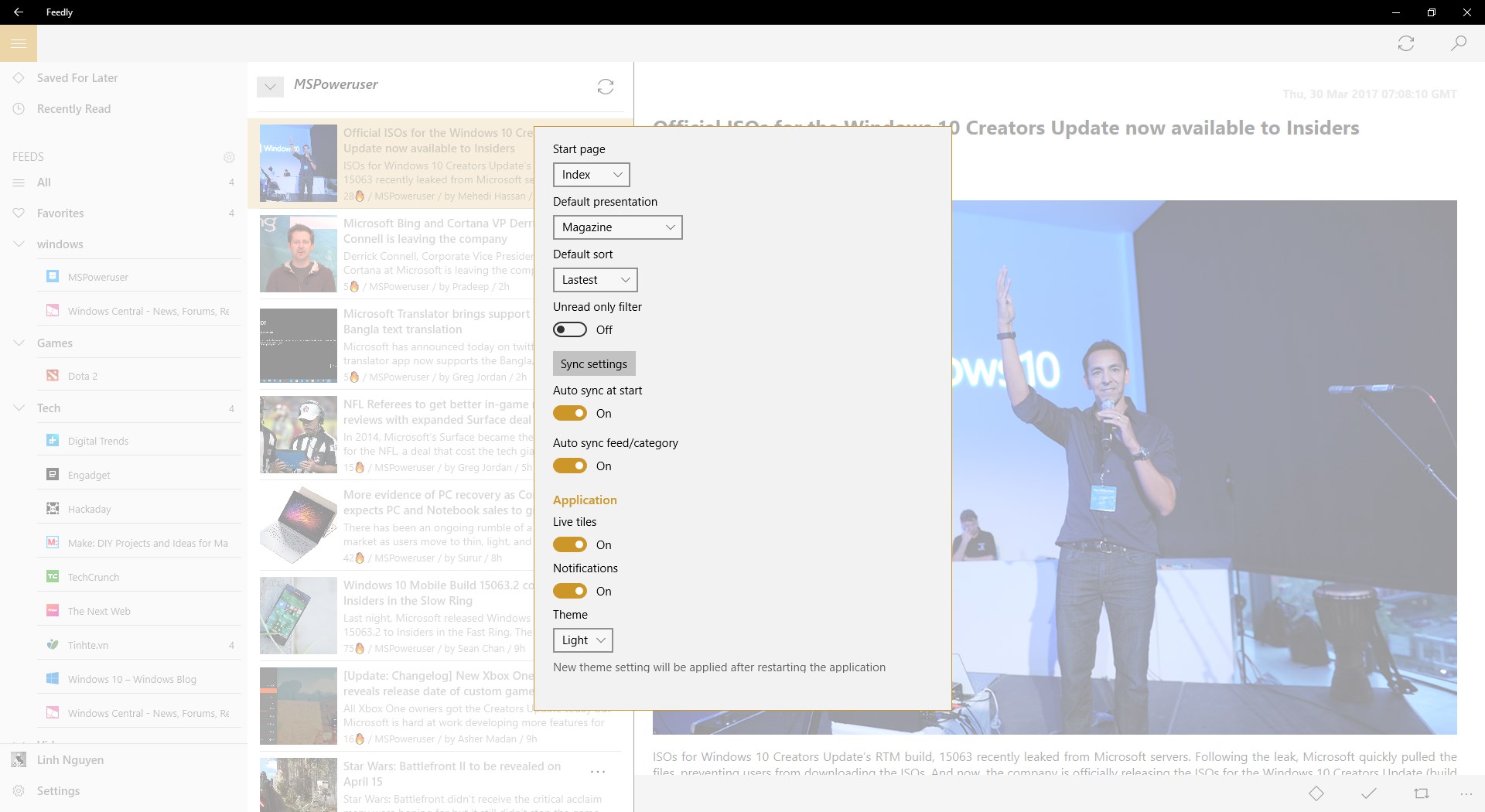Click the Application section heading
Screen dimensions: 1485x812
click(x=585, y=500)
